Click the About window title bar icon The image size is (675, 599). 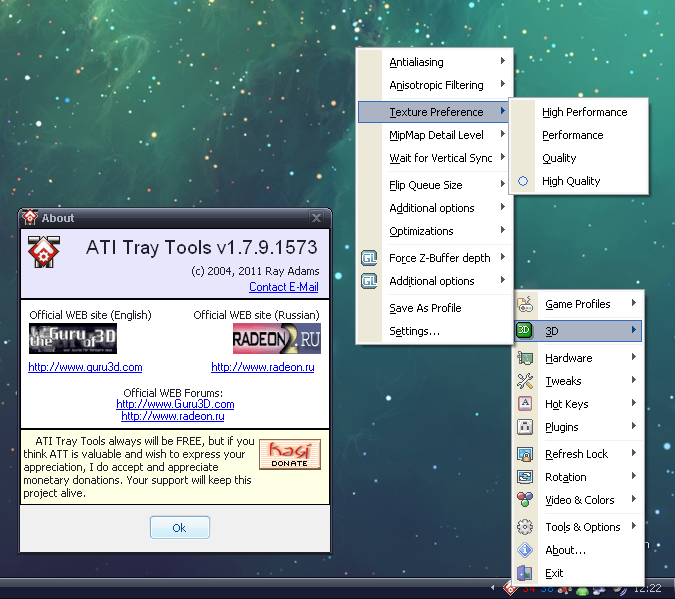point(30,217)
